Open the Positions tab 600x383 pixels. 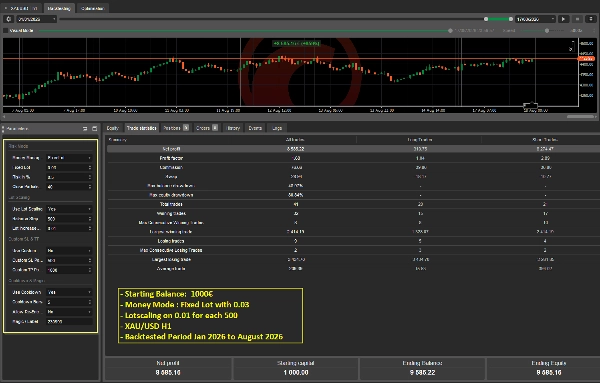point(176,128)
